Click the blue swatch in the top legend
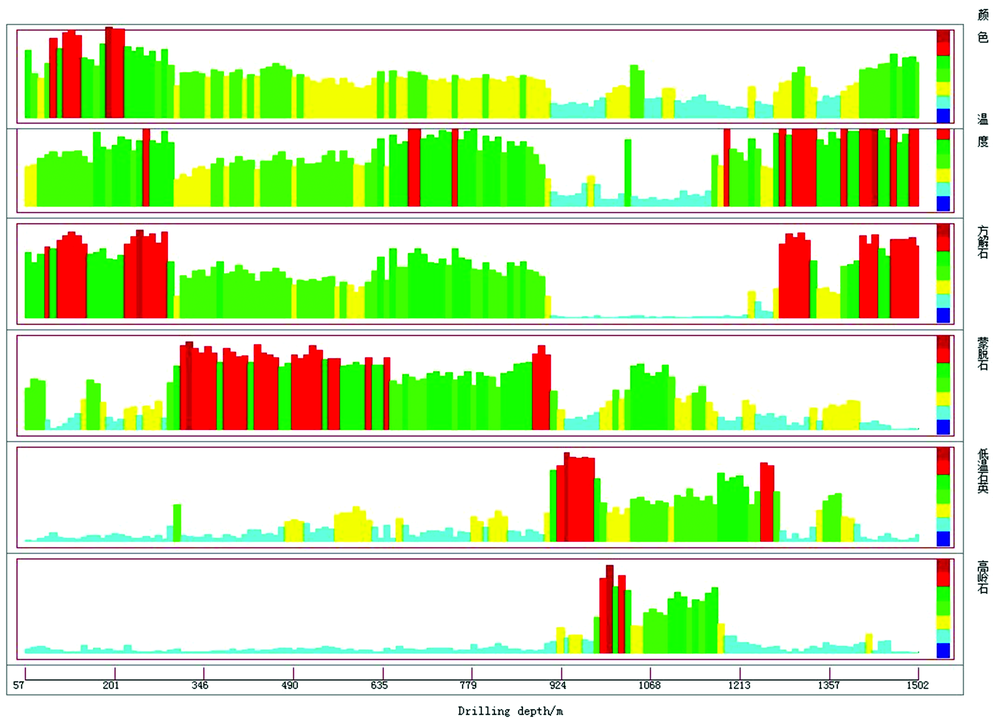Screen dimensions: 1000x724 (943, 115)
